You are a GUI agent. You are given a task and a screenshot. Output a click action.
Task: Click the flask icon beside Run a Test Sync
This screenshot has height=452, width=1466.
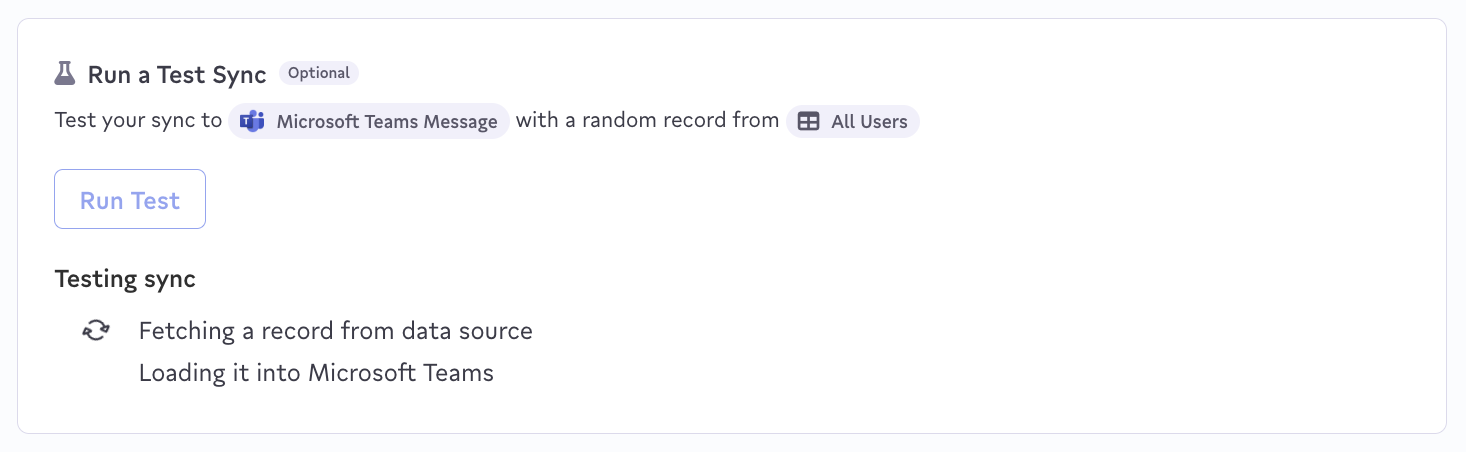coord(65,74)
